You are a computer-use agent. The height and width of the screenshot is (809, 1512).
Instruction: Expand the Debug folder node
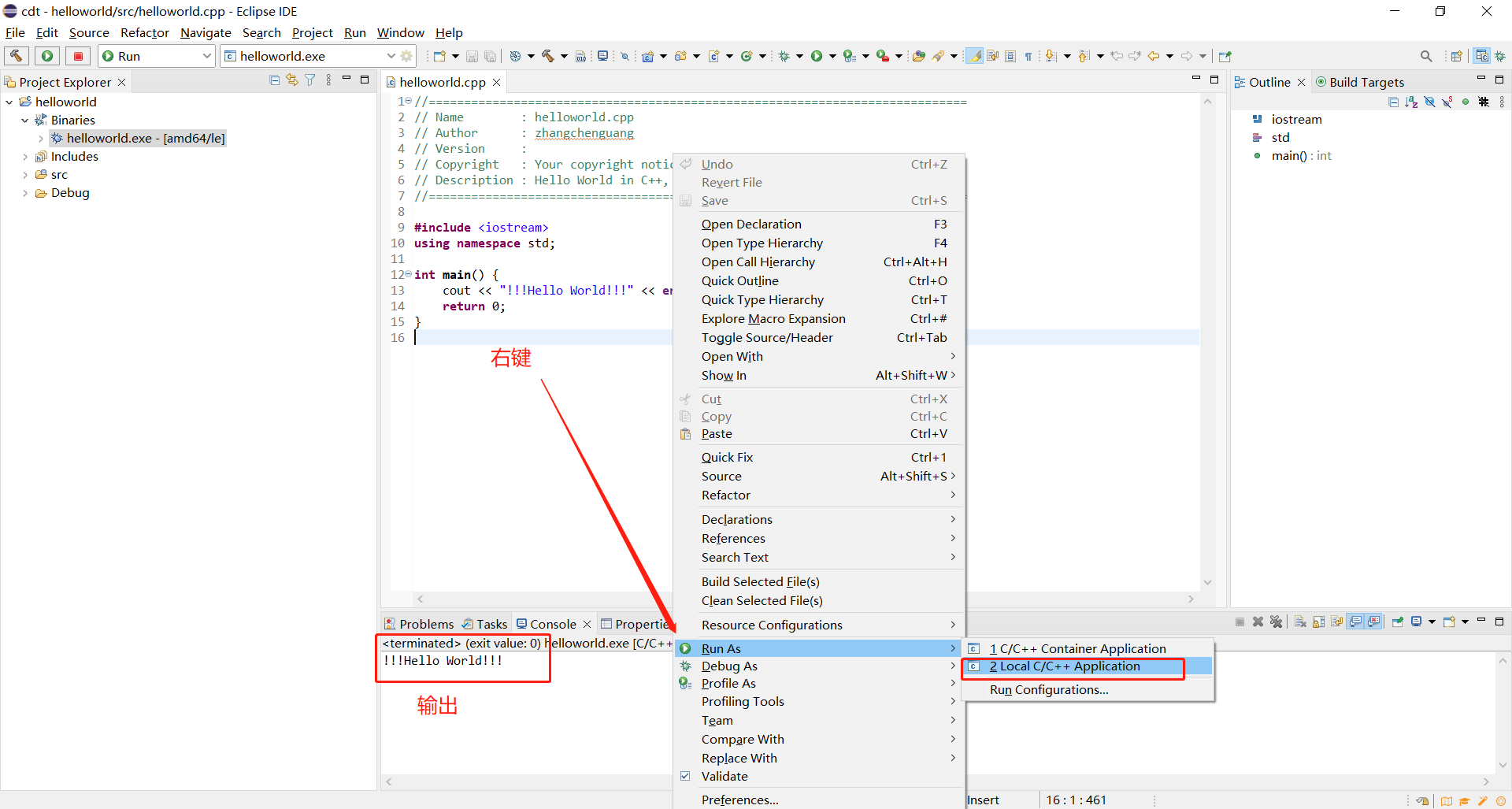25,192
